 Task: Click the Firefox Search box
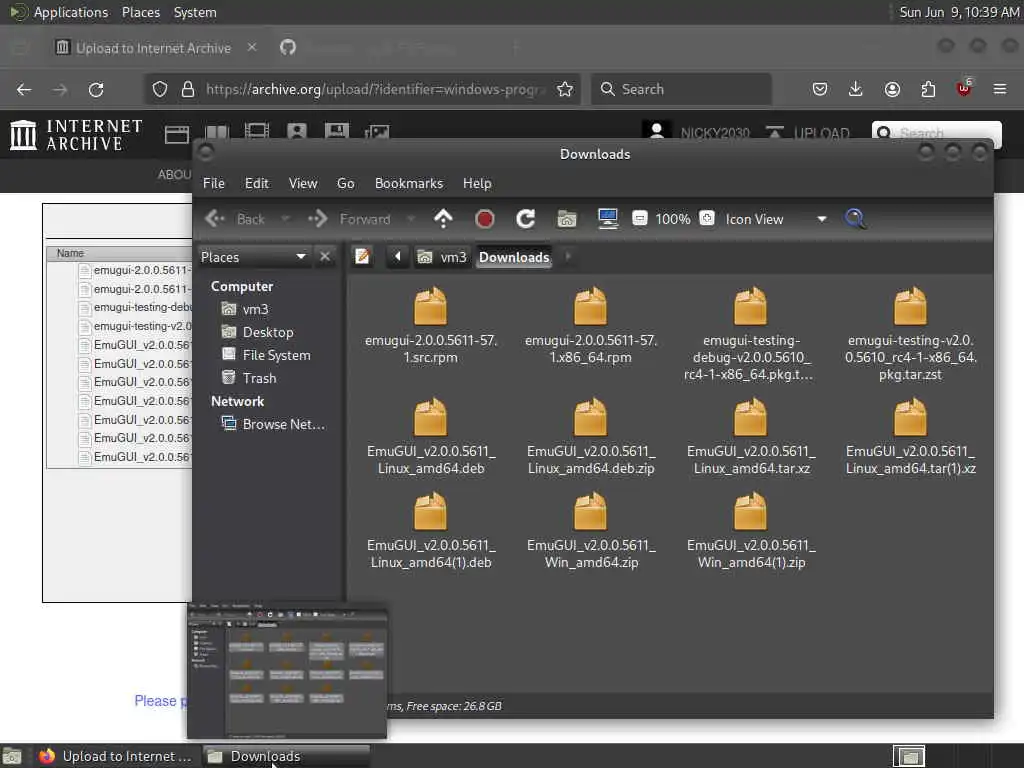tap(681, 89)
